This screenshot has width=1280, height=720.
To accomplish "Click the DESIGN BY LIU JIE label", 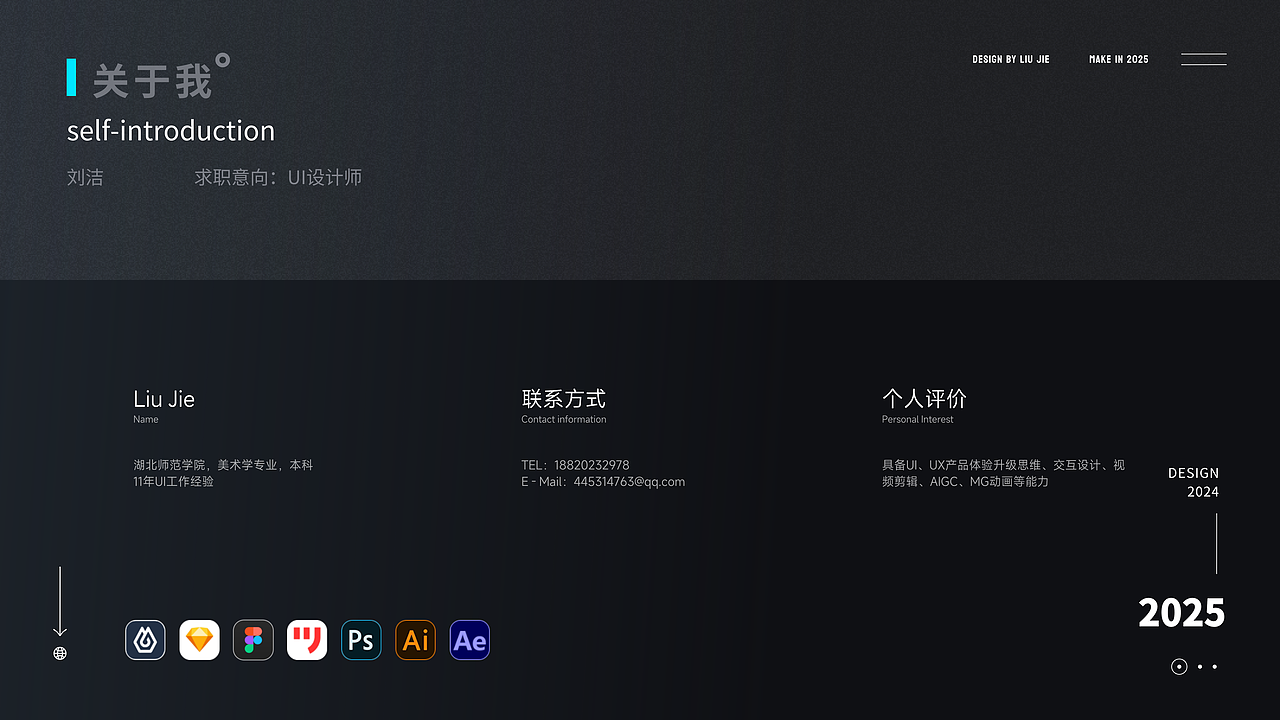I will [x=1010, y=59].
